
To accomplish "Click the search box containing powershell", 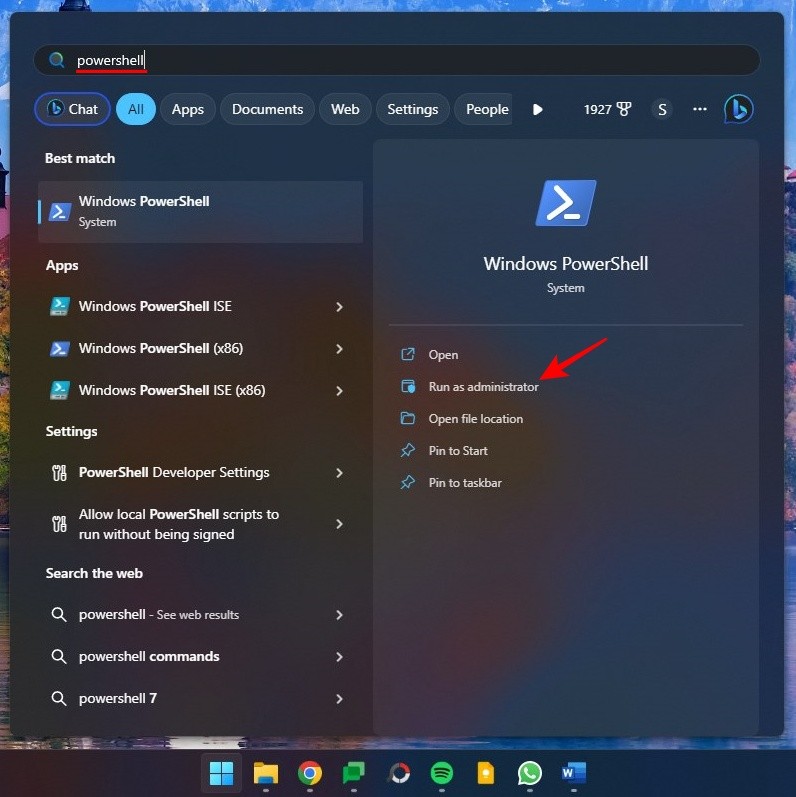I will [x=400, y=61].
